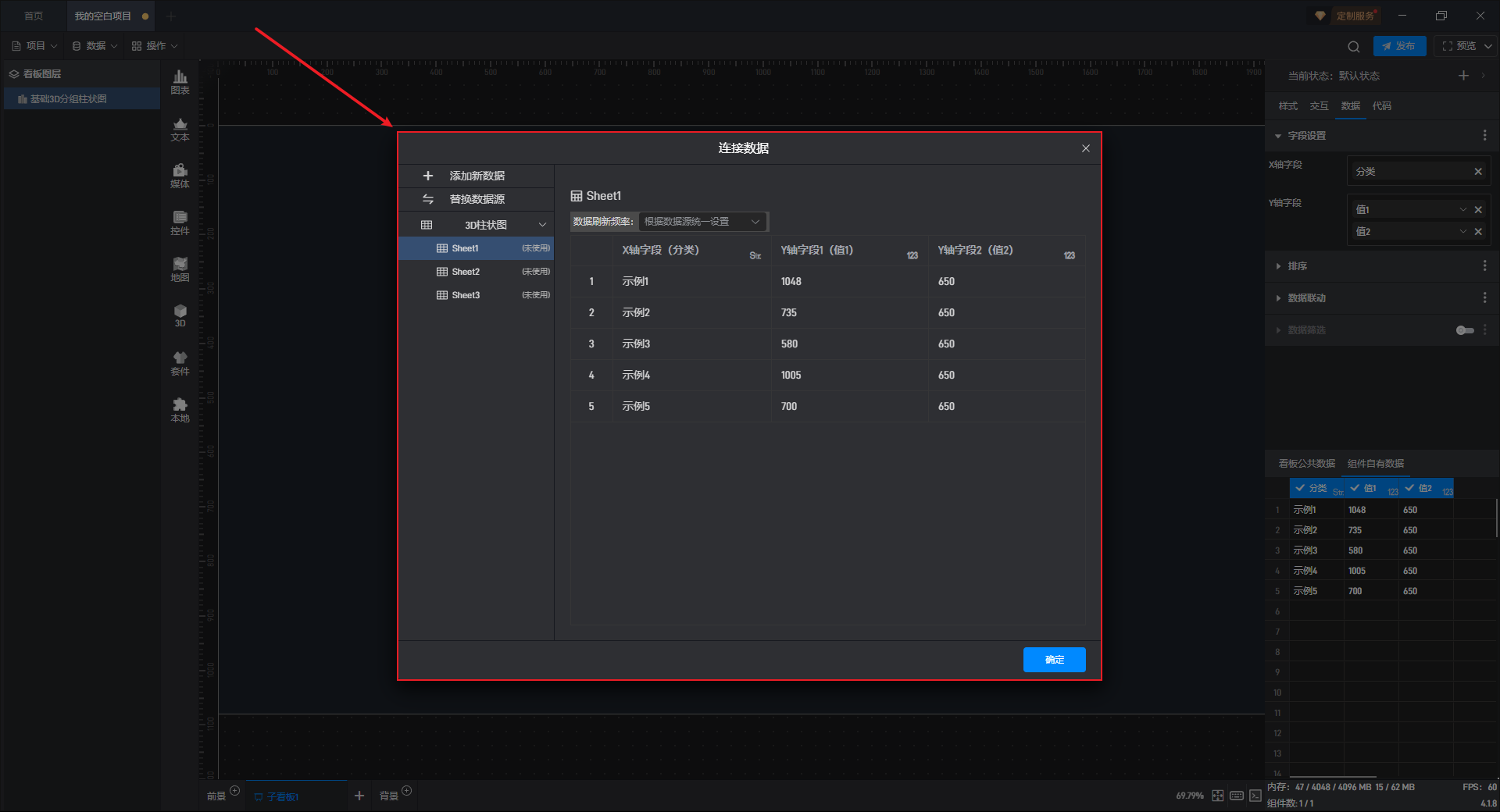Click the 控件 controls icon in sidebar
Screen dimensions: 1500x812
[x=180, y=223]
